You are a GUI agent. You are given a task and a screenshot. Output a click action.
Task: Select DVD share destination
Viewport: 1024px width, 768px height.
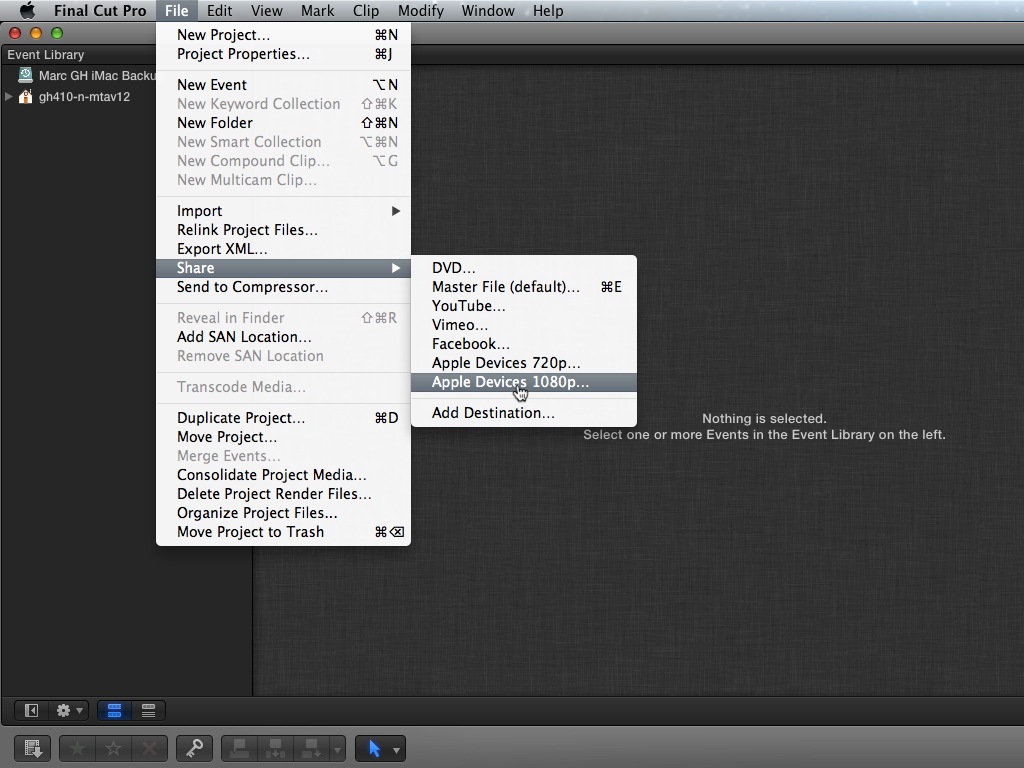point(524,268)
